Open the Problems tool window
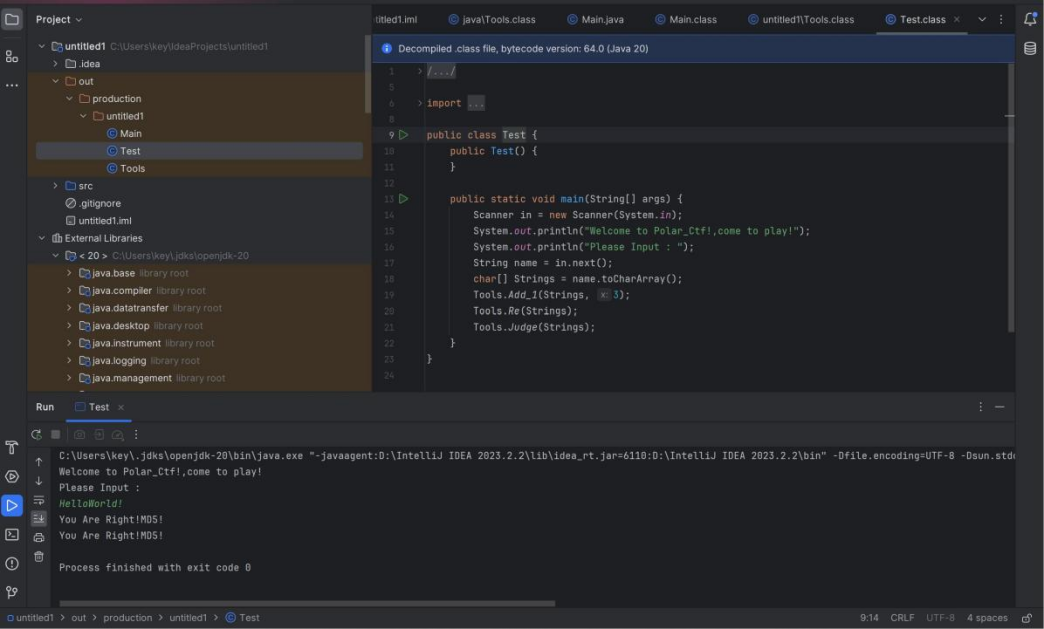This screenshot has width=1044, height=629. click(12, 563)
